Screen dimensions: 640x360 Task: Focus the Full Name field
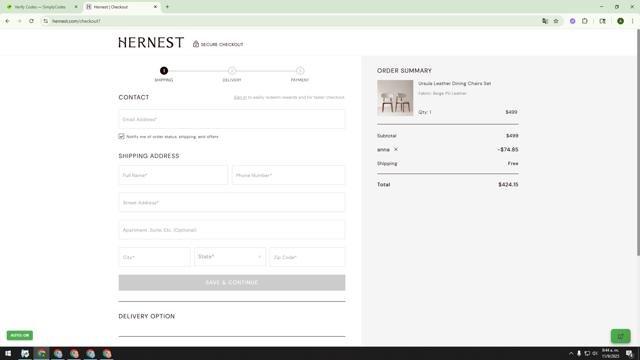tap(173, 175)
